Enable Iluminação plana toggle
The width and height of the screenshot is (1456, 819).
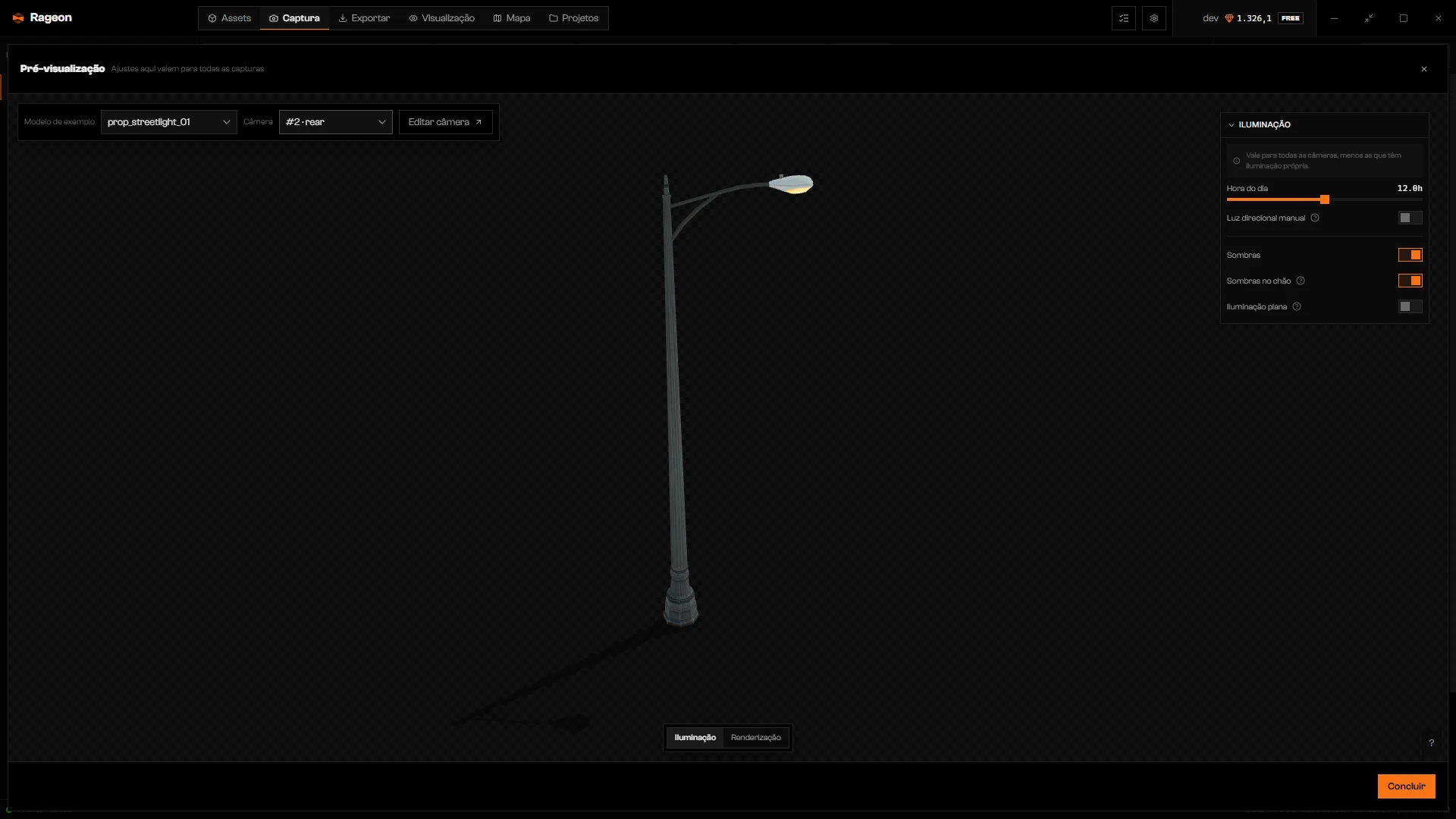pos(1410,306)
